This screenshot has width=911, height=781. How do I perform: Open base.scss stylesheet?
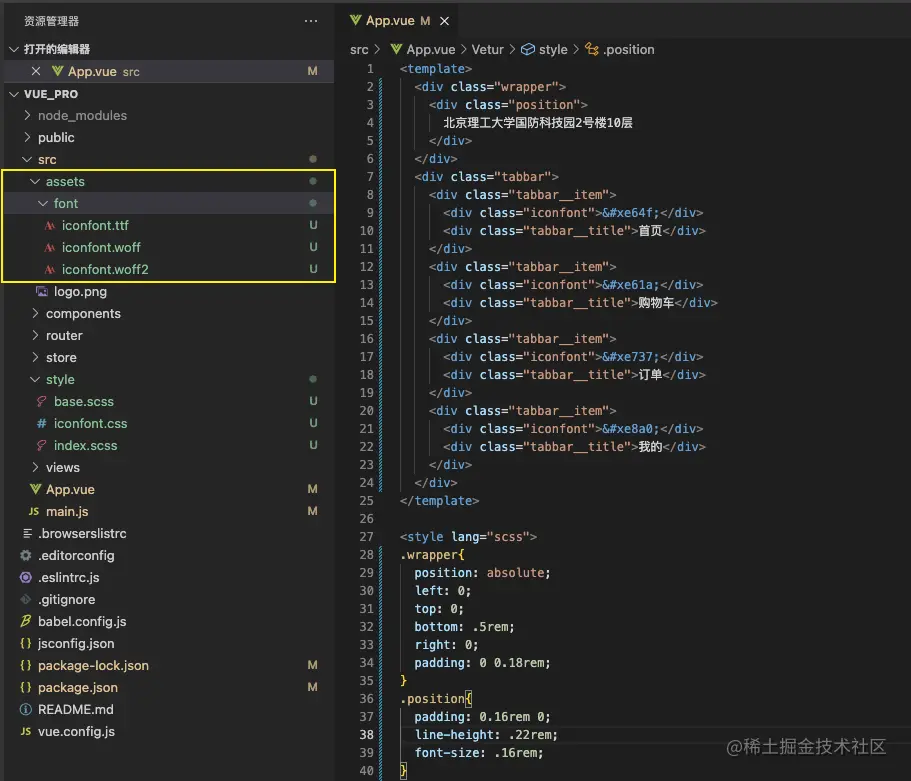84,402
